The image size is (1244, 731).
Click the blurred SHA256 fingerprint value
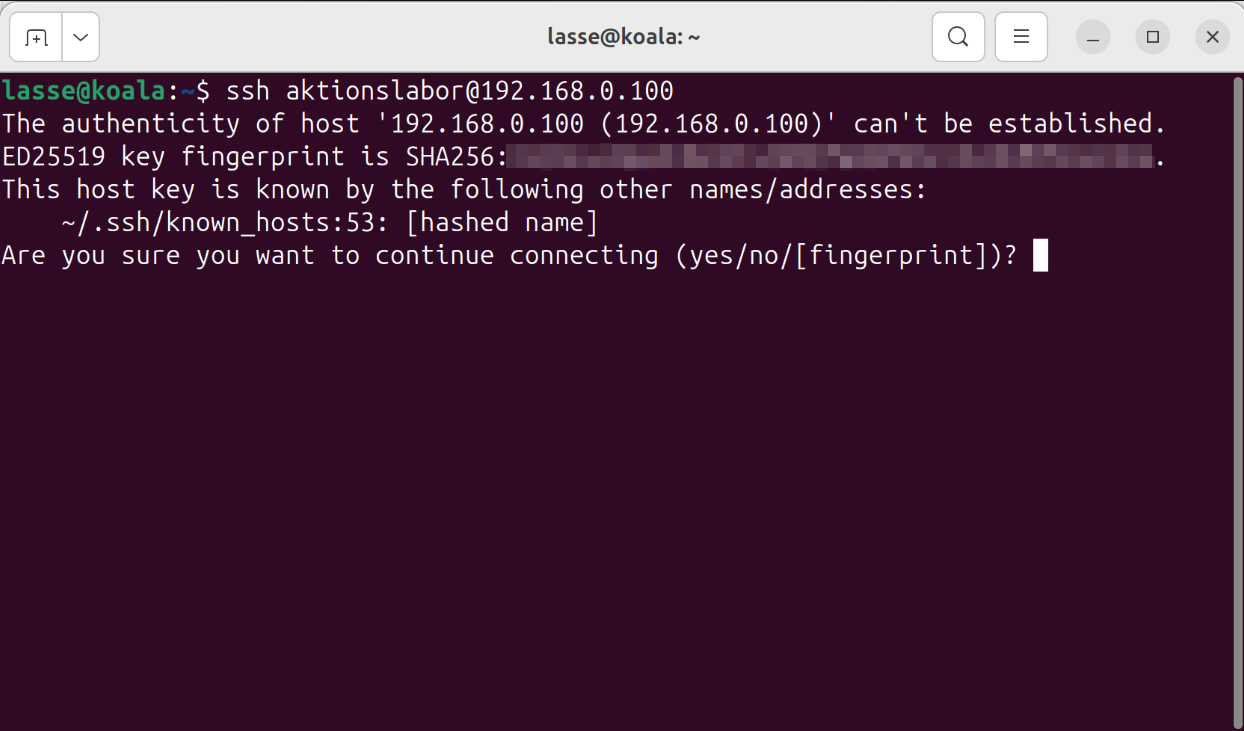(830, 157)
